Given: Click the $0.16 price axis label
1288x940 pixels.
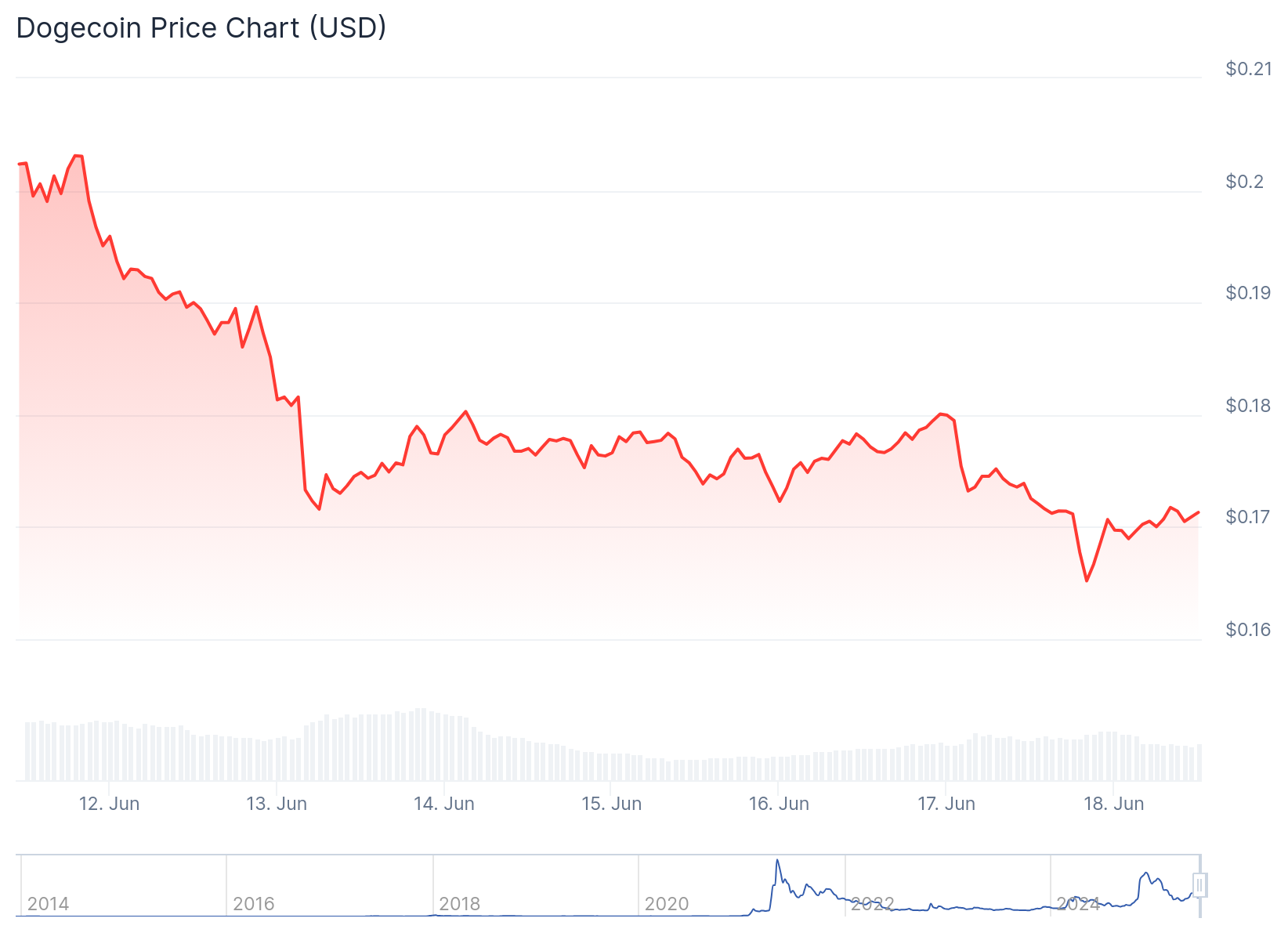Looking at the screenshot, I should pyautogui.click(x=1249, y=630).
